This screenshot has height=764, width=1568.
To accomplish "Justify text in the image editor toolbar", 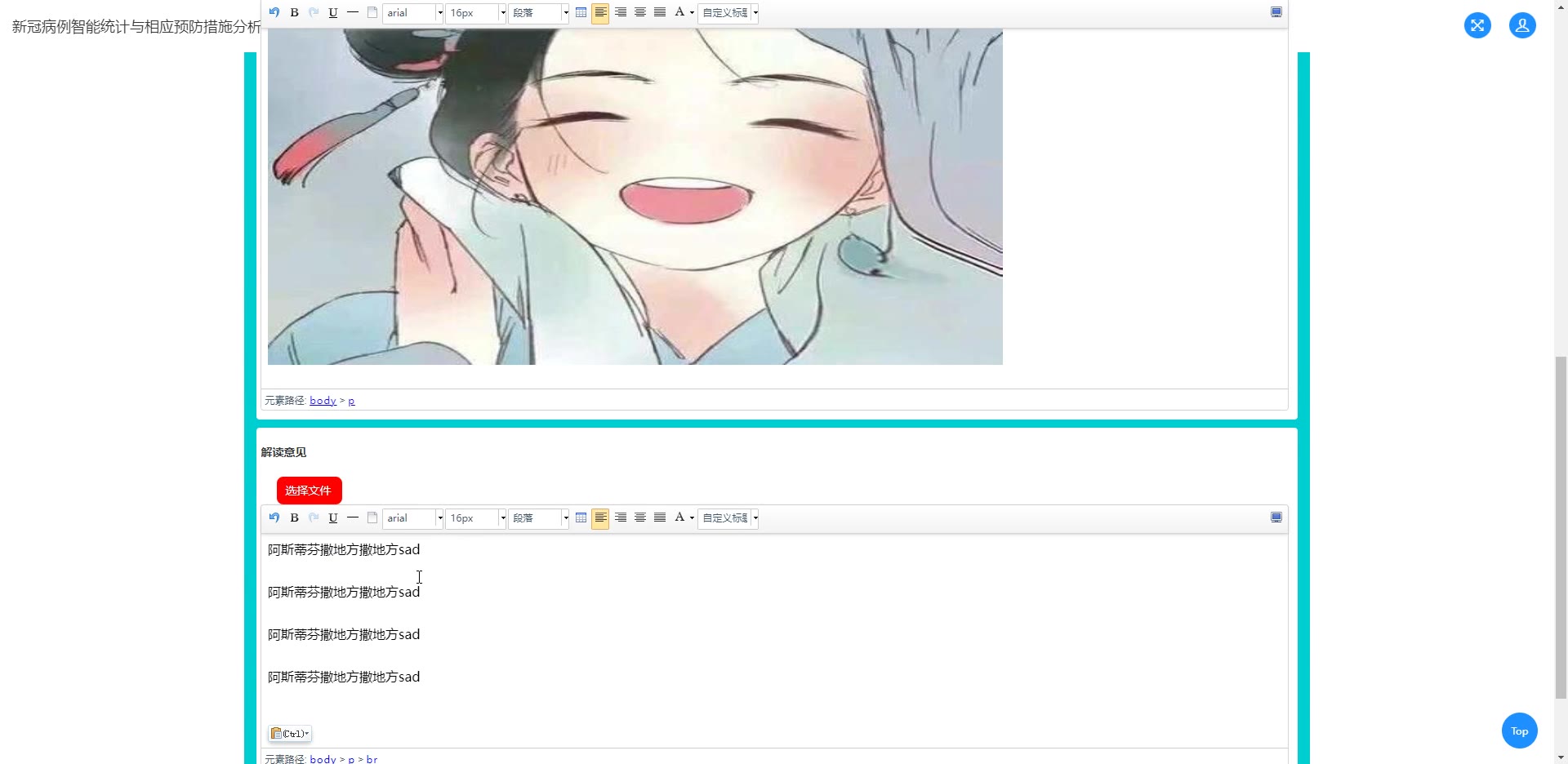I will [x=660, y=12].
